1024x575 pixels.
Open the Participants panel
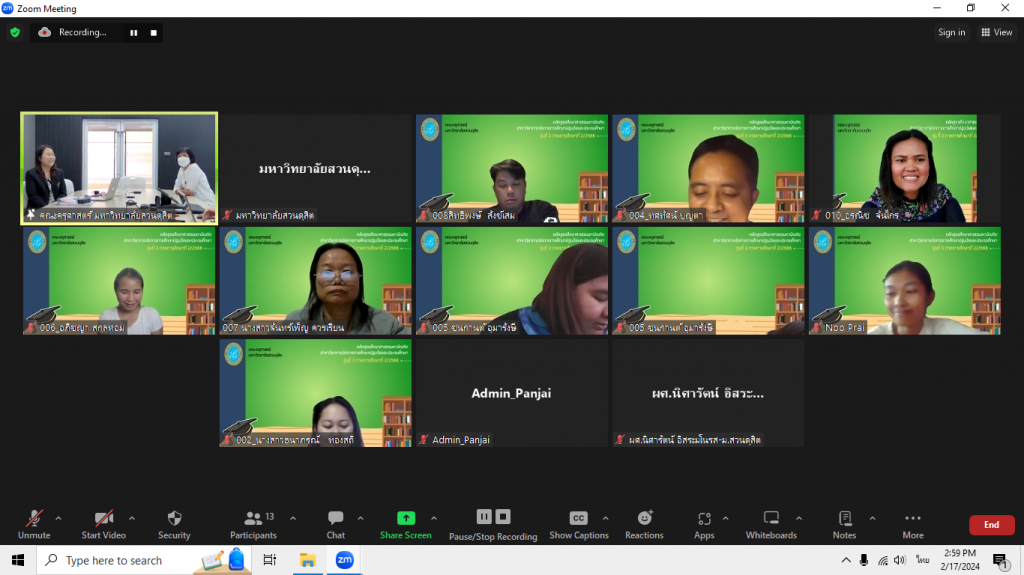coord(254,519)
